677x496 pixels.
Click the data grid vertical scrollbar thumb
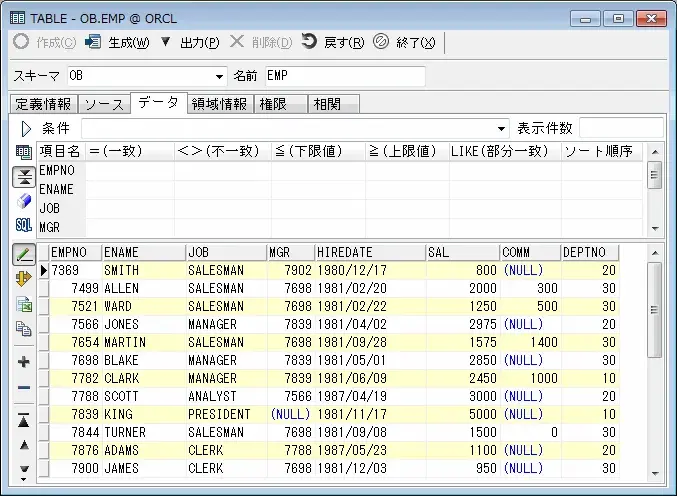coord(655,310)
